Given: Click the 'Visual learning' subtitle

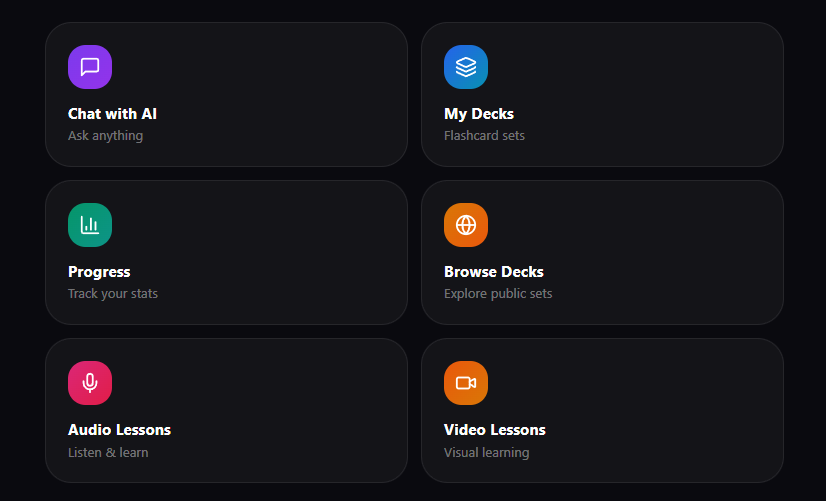Looking at the screenshot, I should tap(487, 452).
